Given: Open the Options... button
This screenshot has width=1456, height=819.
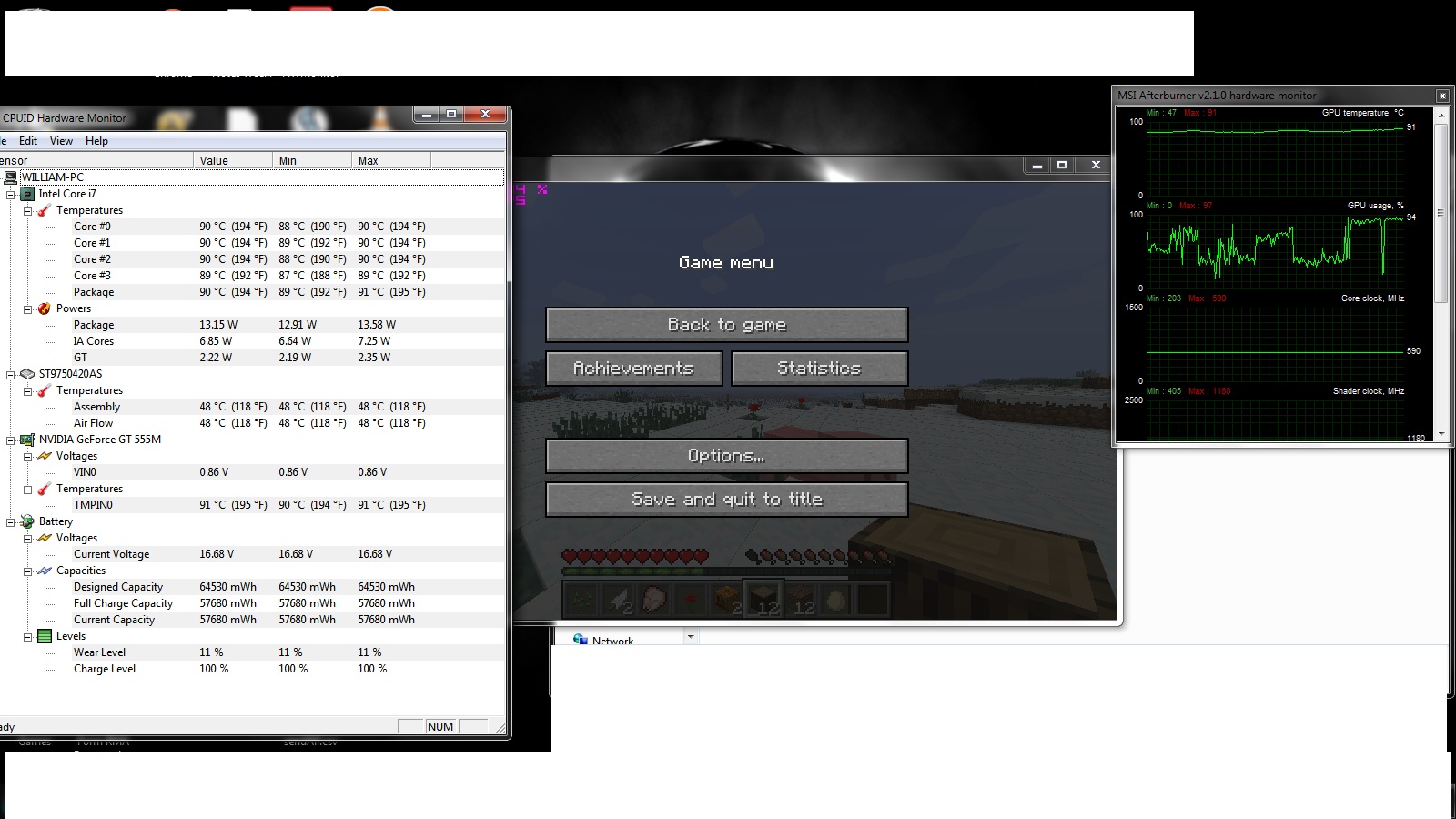Looking at the screenshot, I should [727, 456].
